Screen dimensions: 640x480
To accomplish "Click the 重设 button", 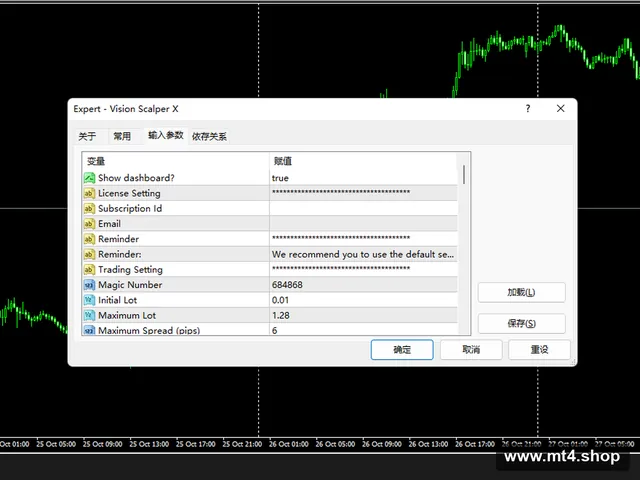I will [539, 350].
